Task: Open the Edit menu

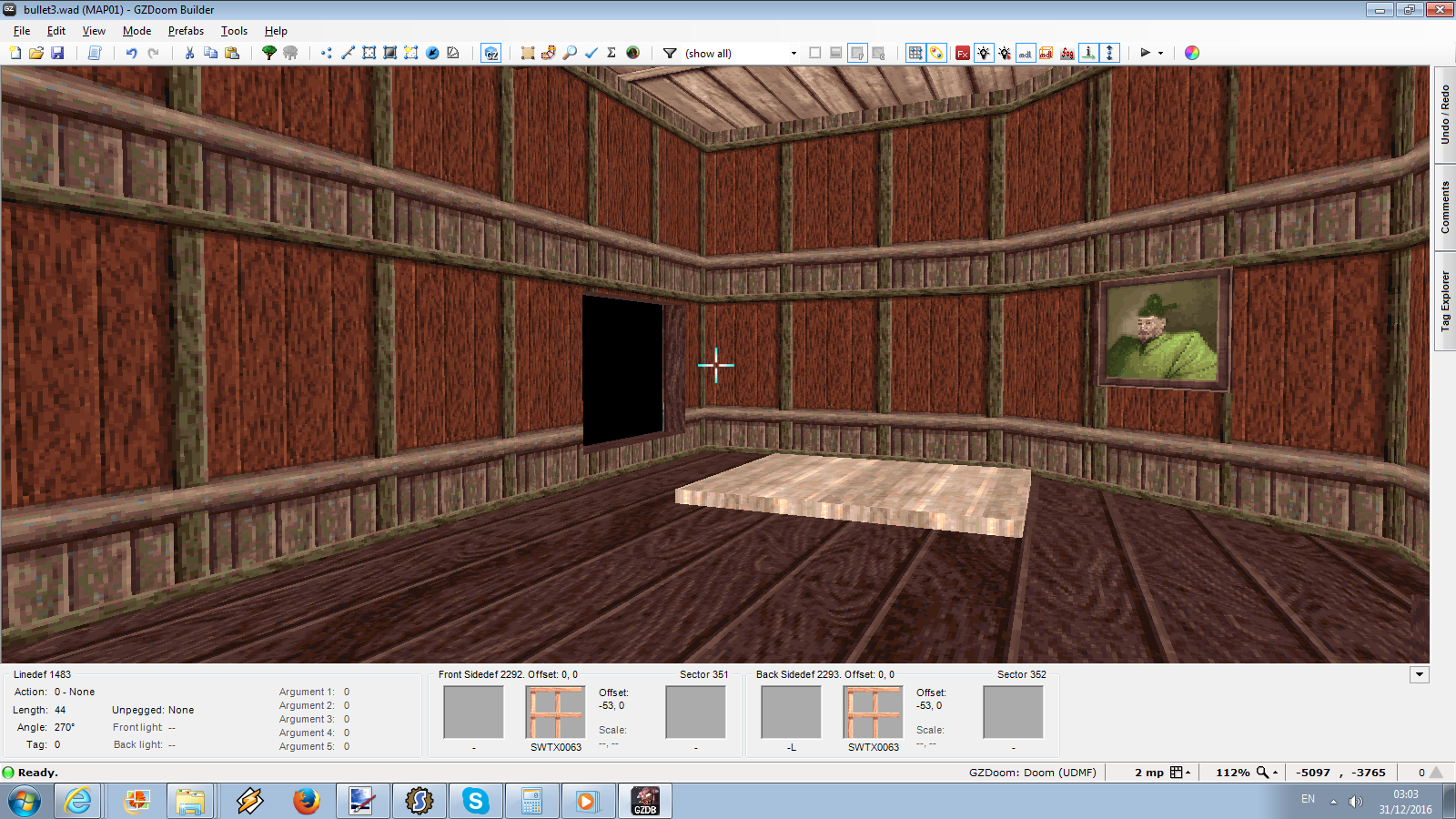Action: click(x=56, y=31)
